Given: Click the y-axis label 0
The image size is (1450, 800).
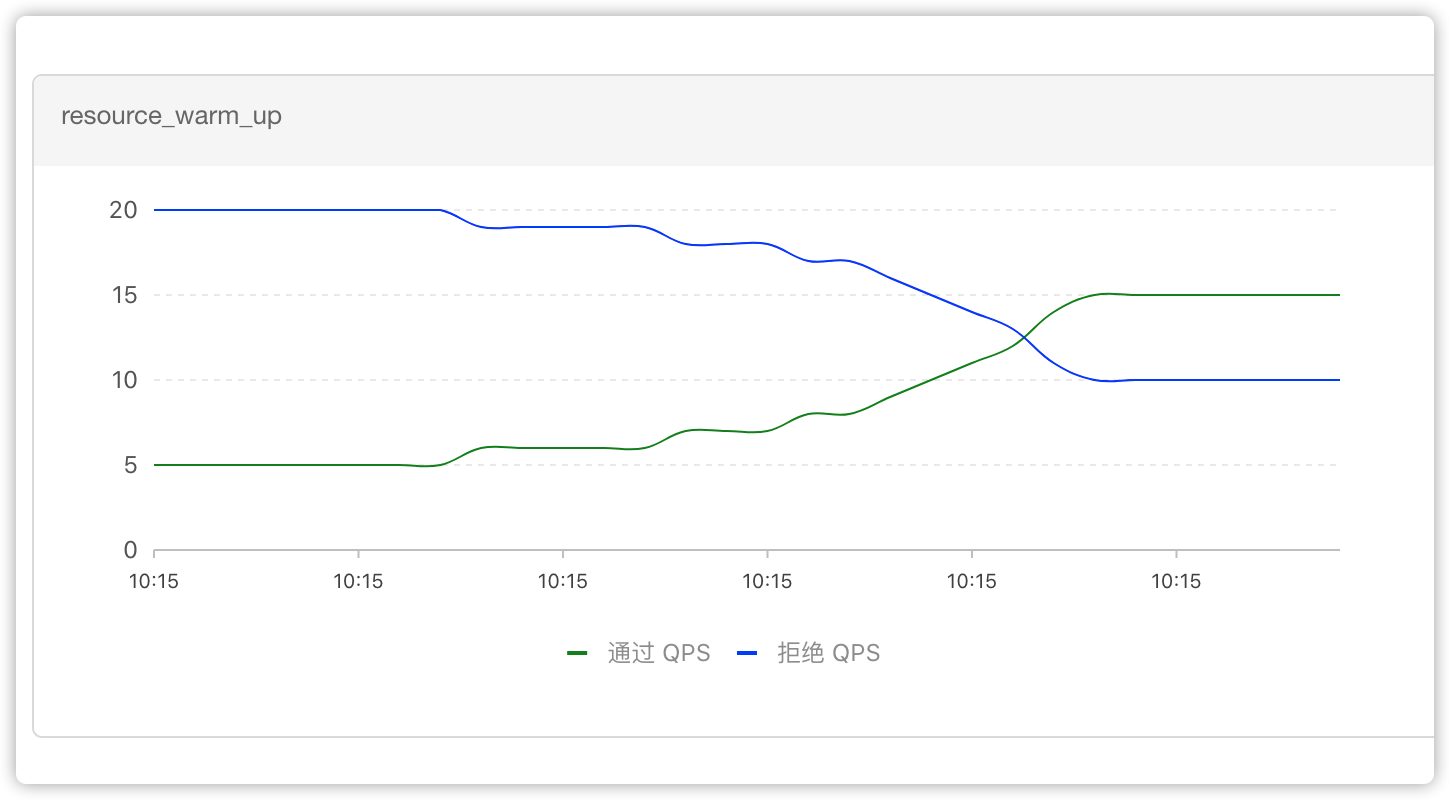Looking at the screenshot, I should [x=130, y=550].
